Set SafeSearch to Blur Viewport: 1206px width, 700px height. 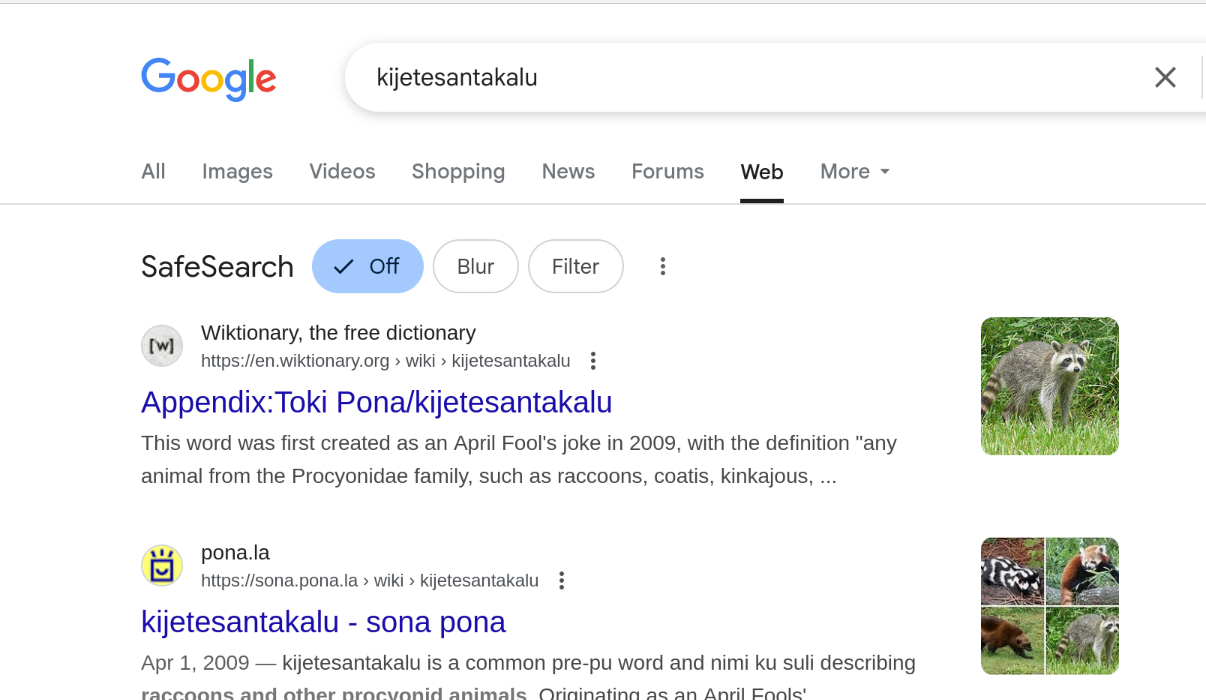pos(476,266)
